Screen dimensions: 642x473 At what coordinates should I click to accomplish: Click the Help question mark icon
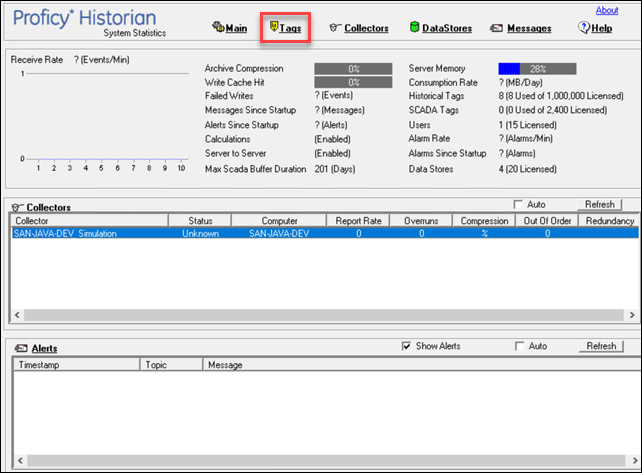click(x=584, y=27)
